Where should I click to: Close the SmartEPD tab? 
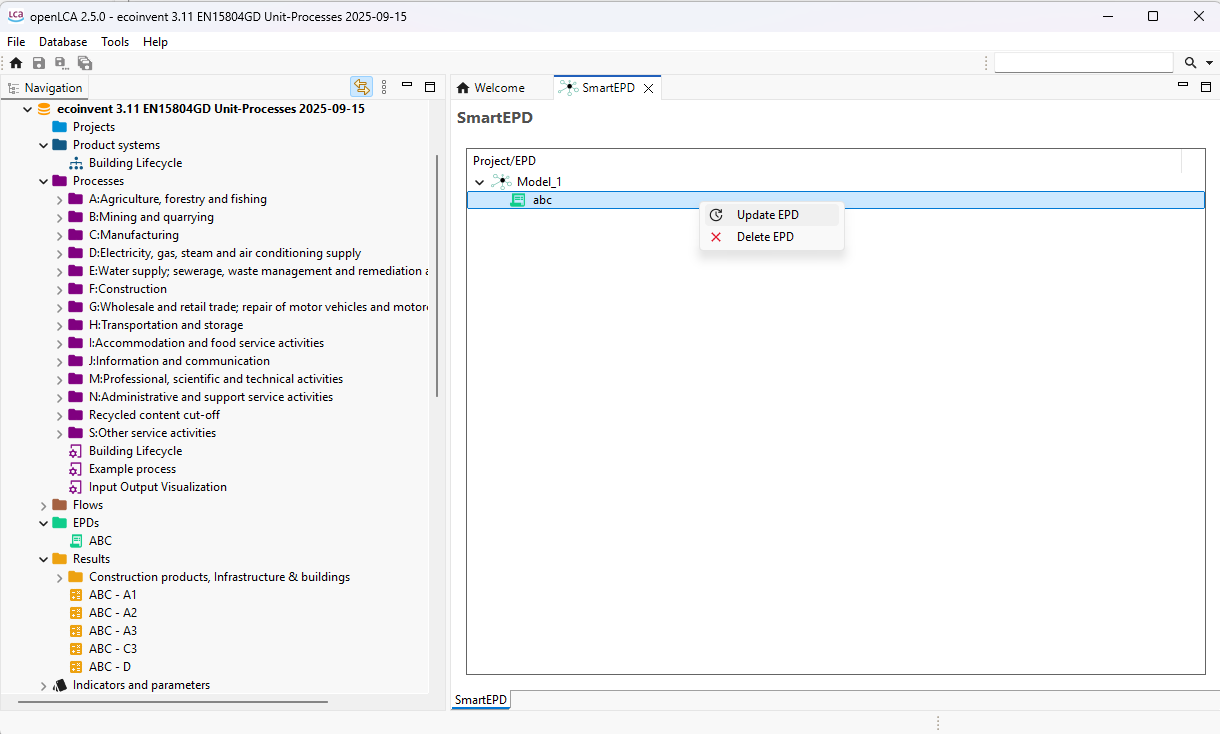[x=648, y=88]
